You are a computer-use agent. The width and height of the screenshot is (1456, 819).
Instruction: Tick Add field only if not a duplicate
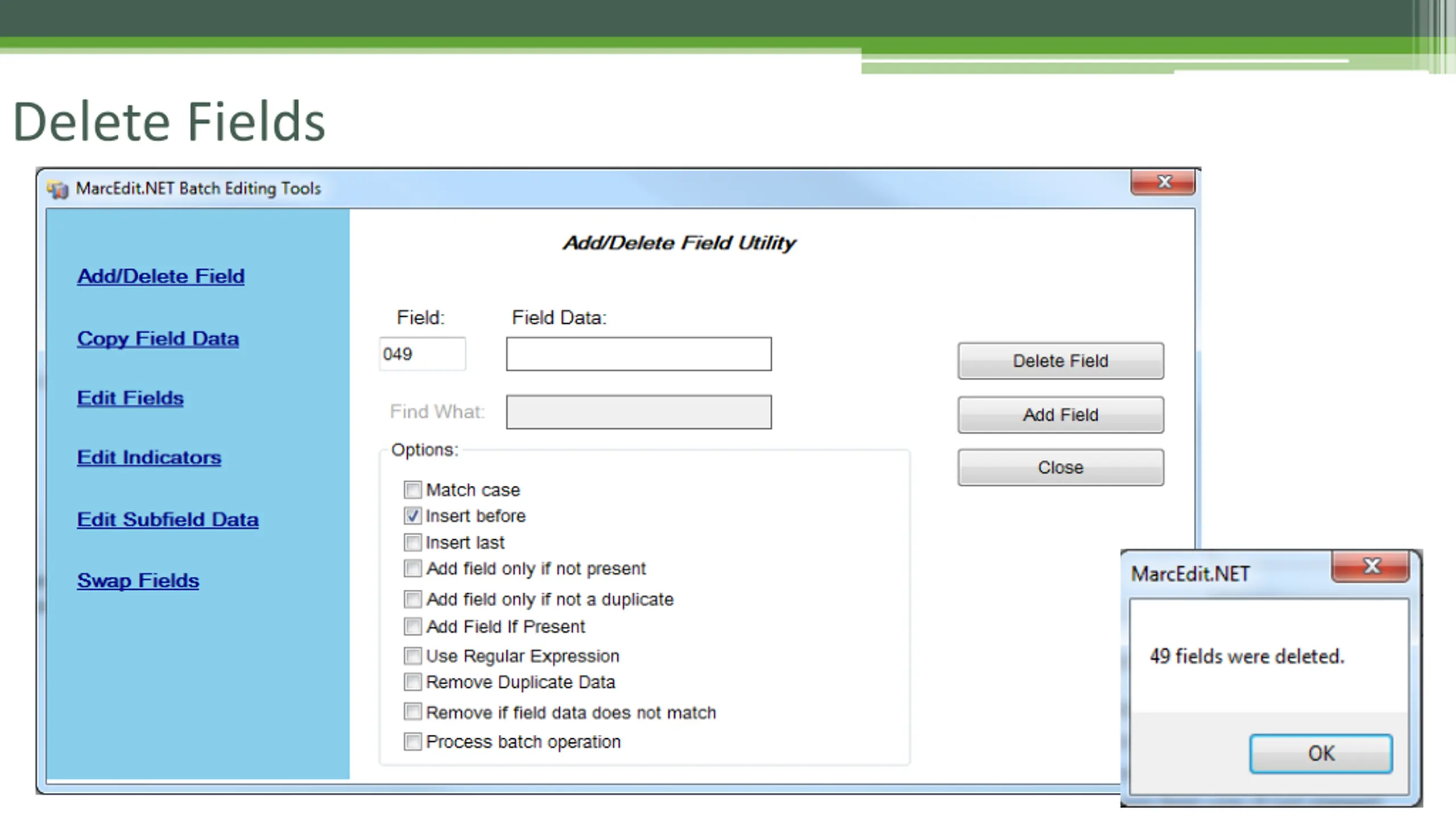point(413,599)
